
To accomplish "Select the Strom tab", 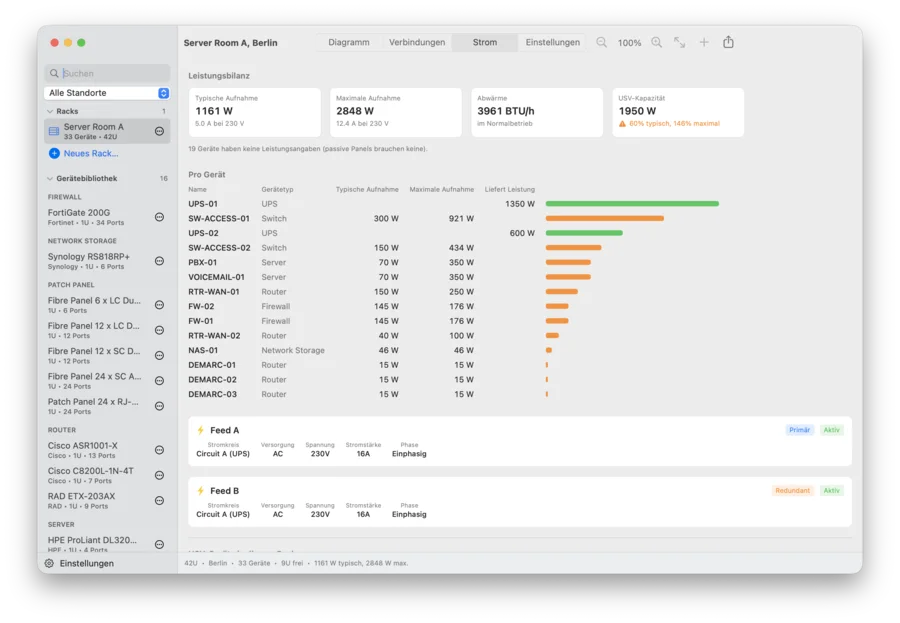I will point(485,42).
